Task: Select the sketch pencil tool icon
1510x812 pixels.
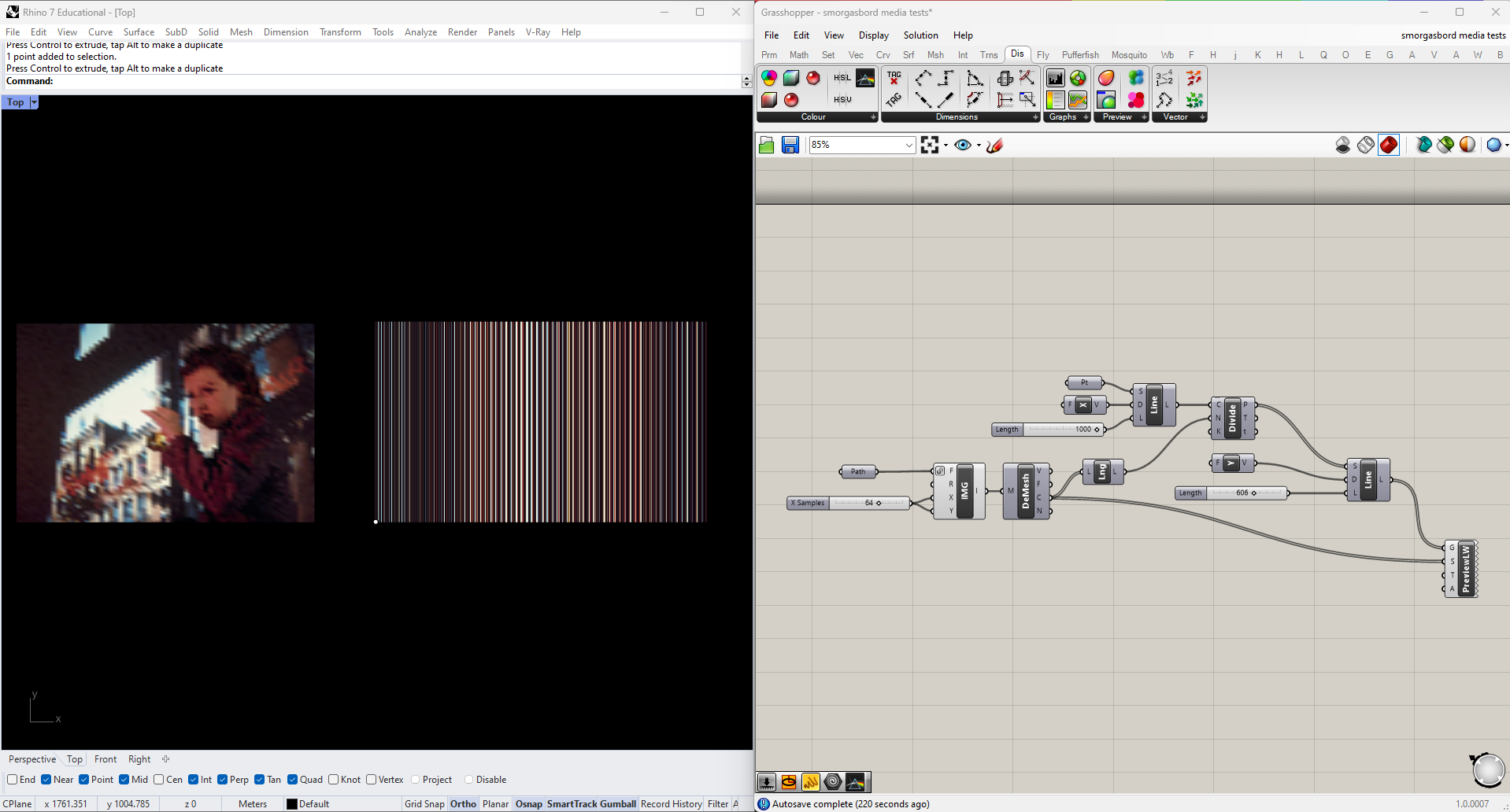Action: [995, 145]
